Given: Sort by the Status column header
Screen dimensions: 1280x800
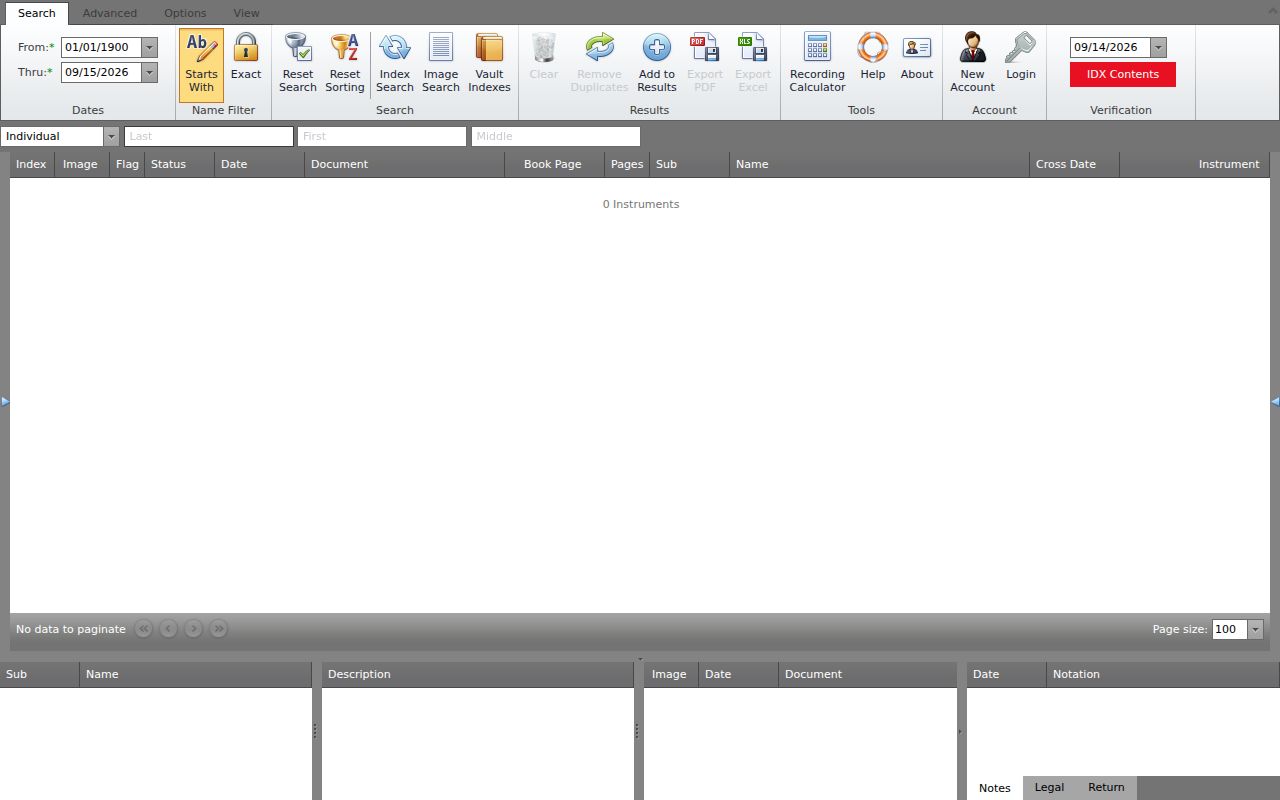Looking at the screenshot, I should [x=180, y=164].
